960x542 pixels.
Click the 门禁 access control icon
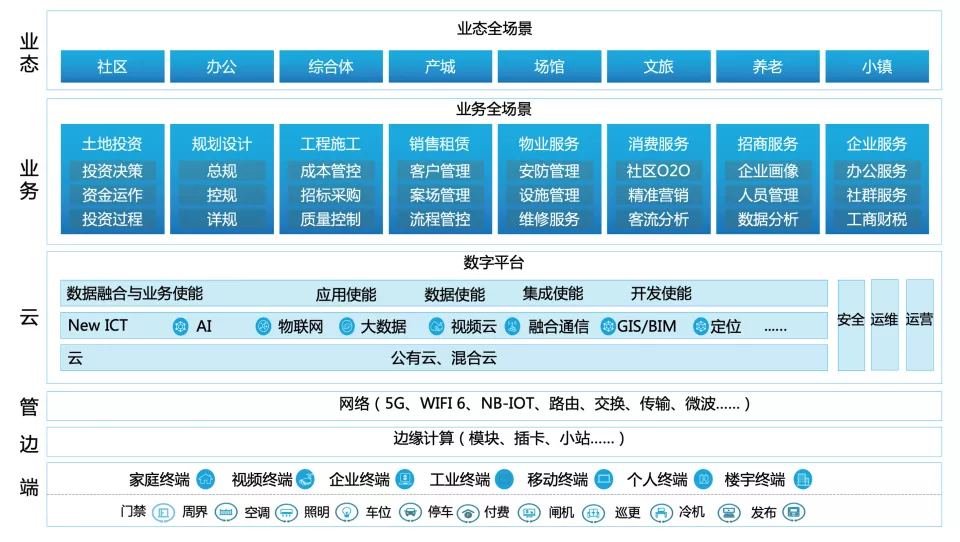[x=162, y=512]
